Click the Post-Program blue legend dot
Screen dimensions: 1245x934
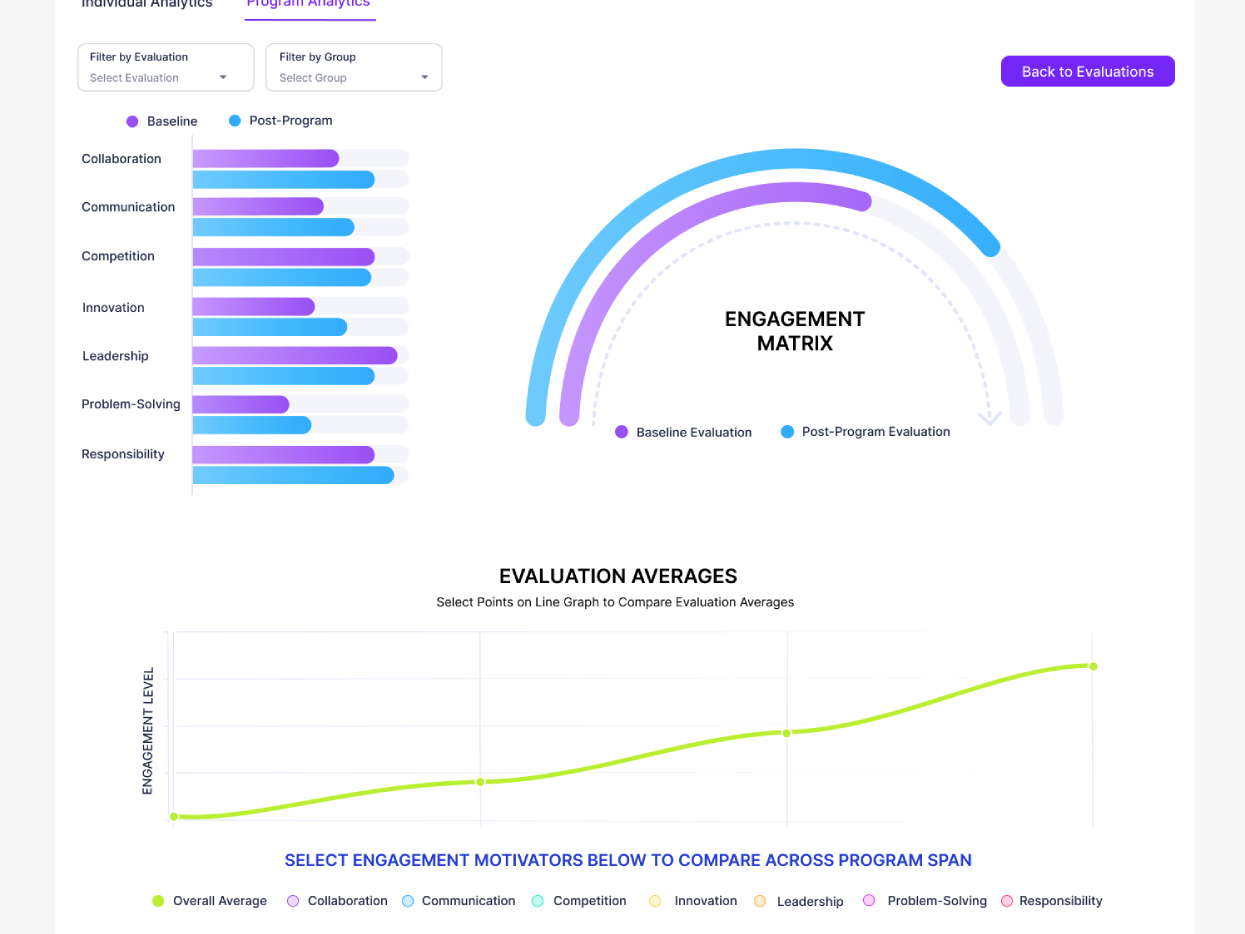tap(235, 121)
